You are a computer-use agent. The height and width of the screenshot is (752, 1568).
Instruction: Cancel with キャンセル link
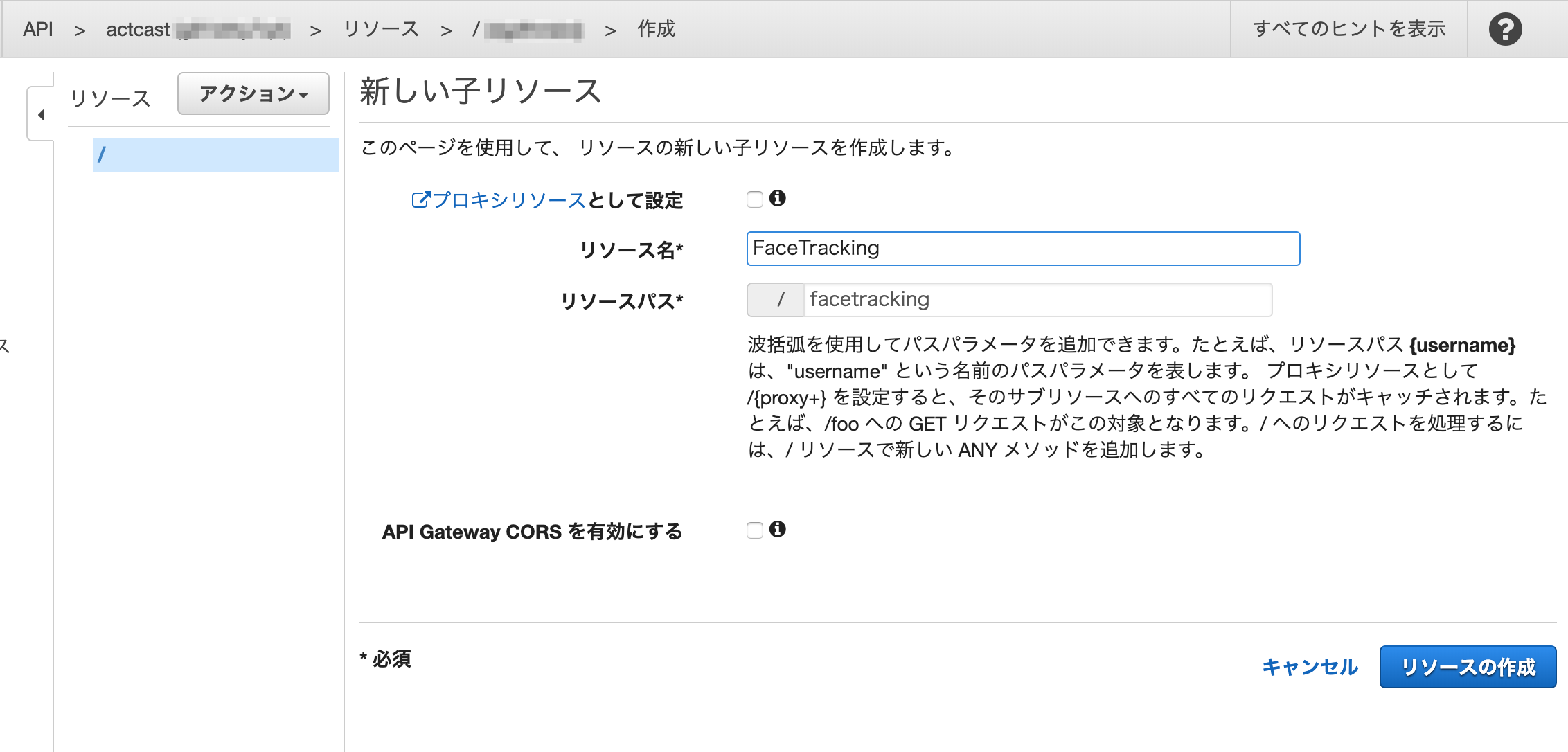(1310, 667)
